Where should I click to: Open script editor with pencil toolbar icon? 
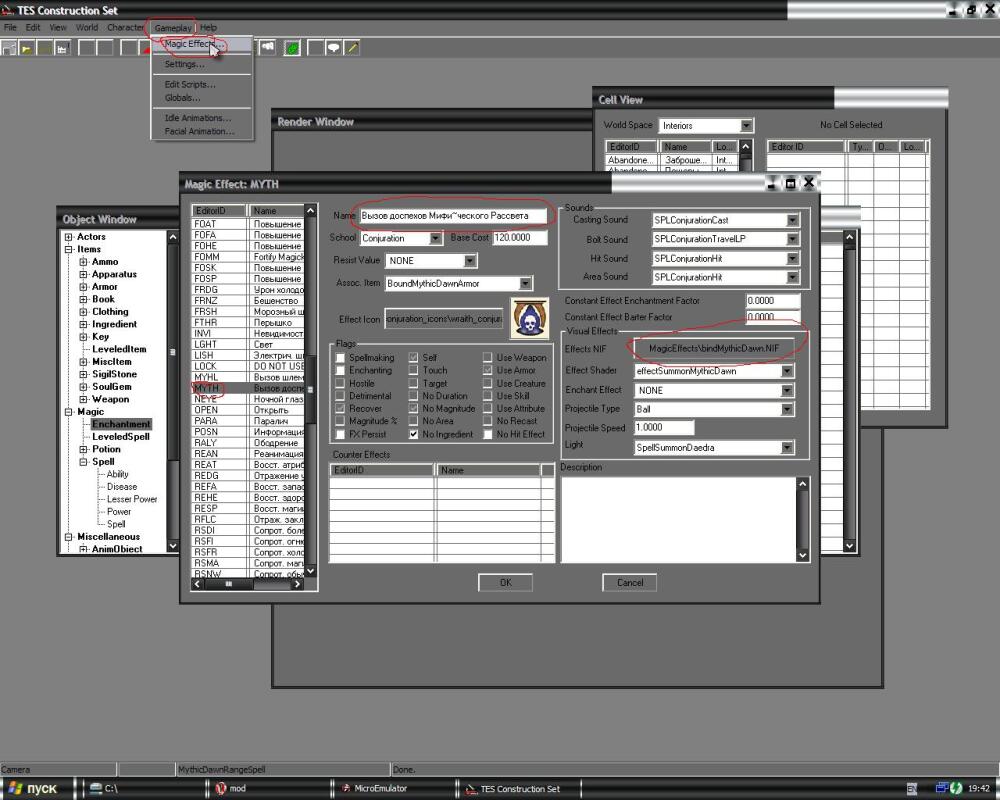coord(352,48)
